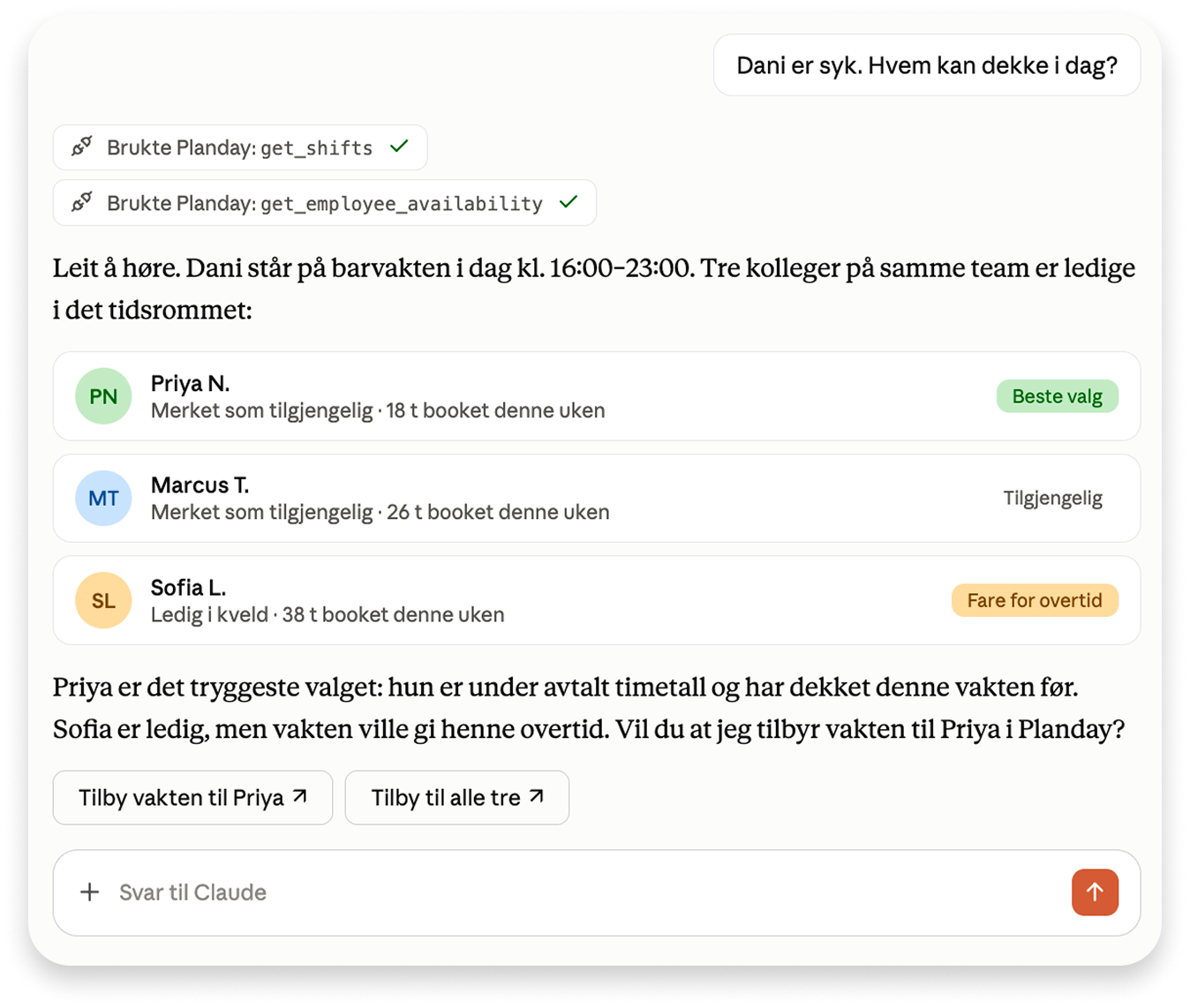
Task: Click the Beste valg badge
Action: 1057,396
